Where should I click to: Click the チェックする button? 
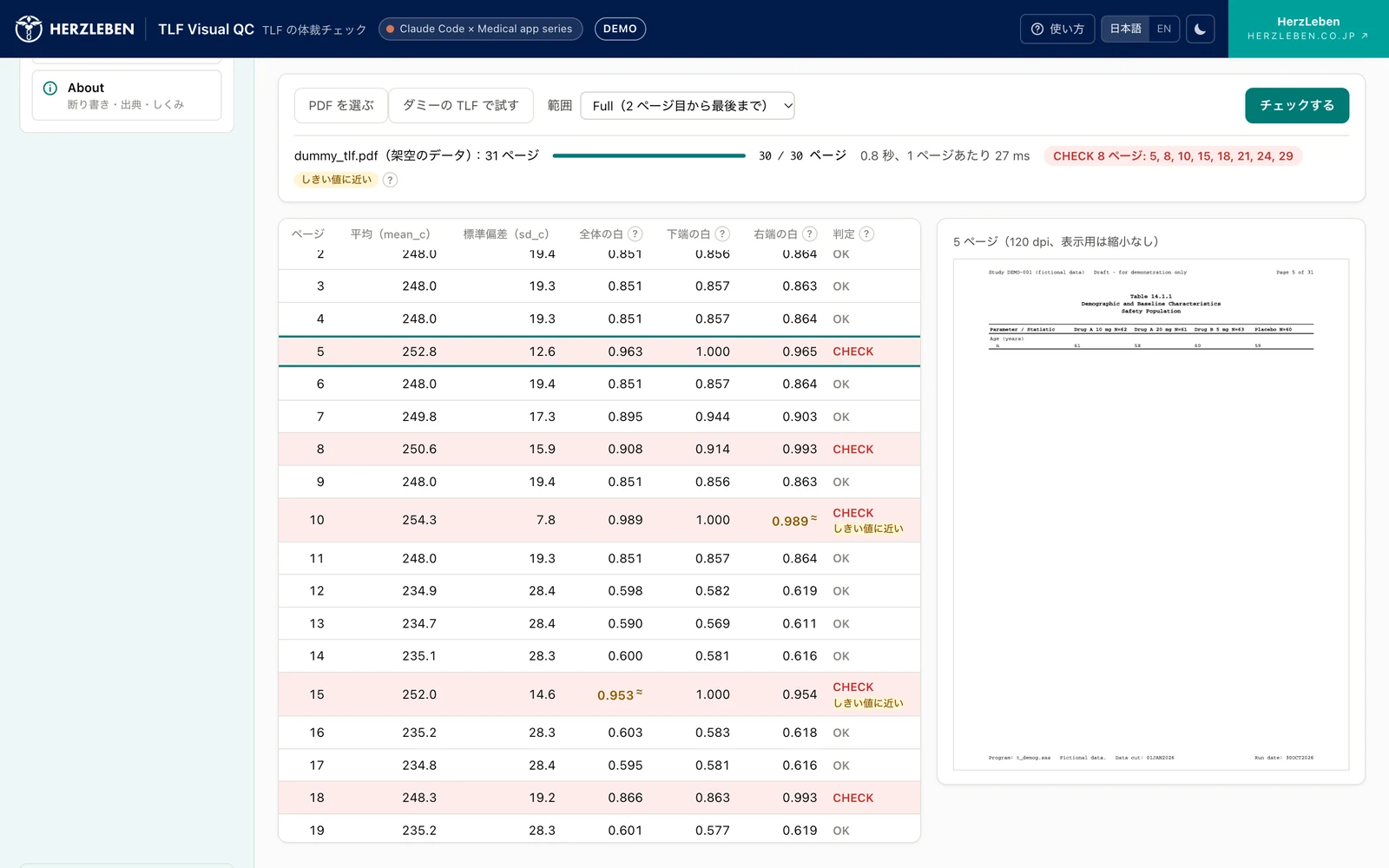point(1297,105)
